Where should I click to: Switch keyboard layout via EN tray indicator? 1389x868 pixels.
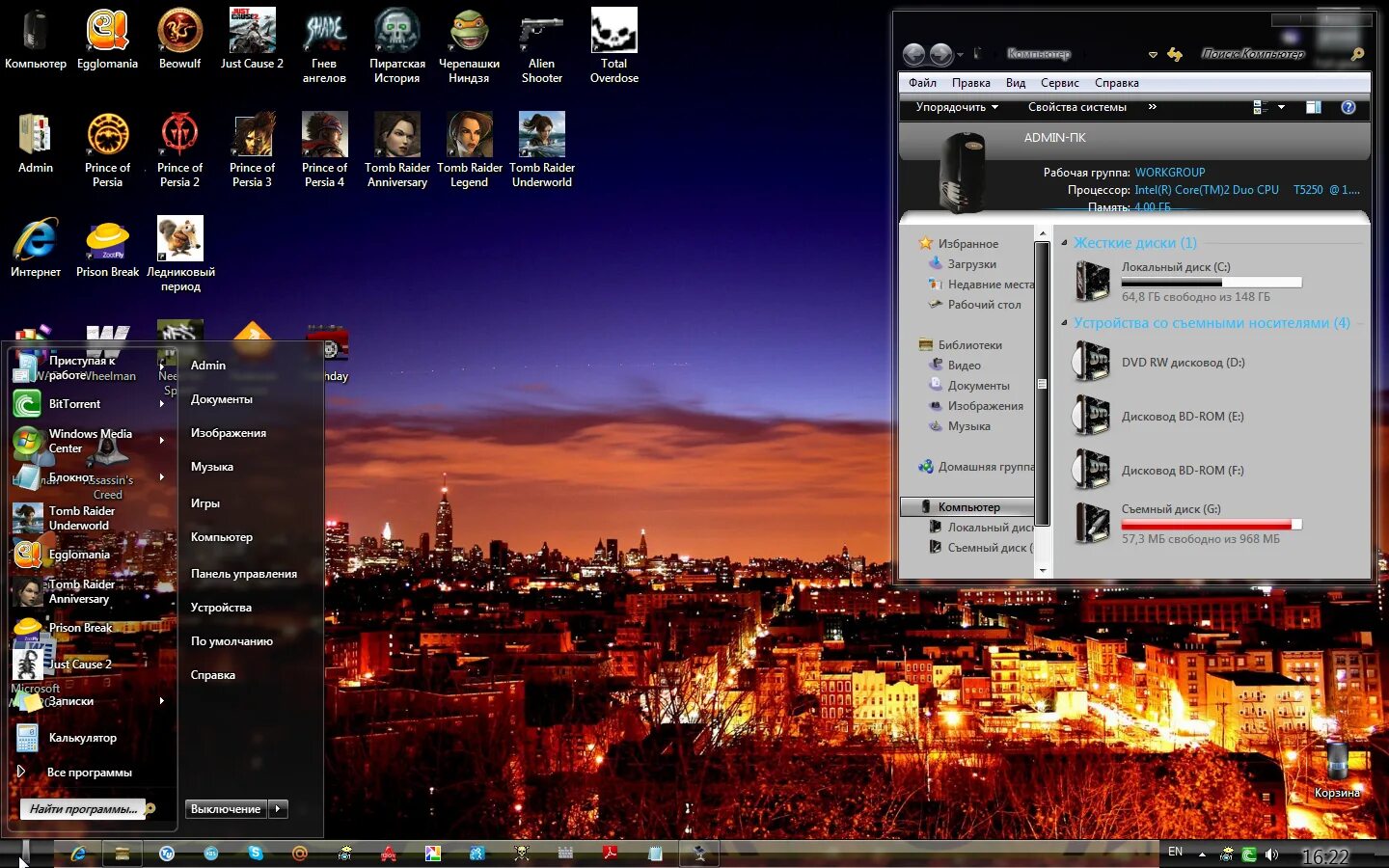1175,853
